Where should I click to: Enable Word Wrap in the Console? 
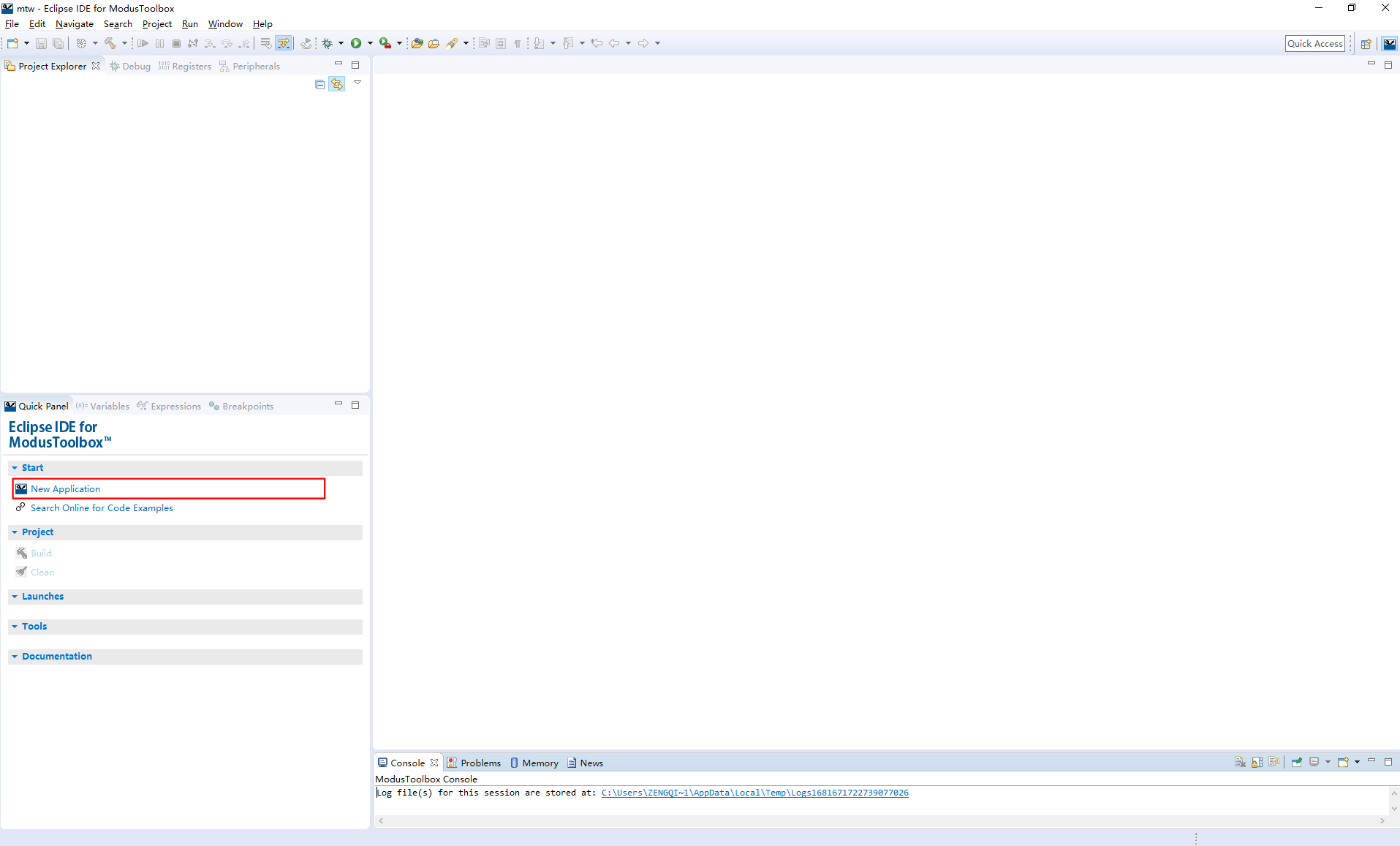[1274, 762]
